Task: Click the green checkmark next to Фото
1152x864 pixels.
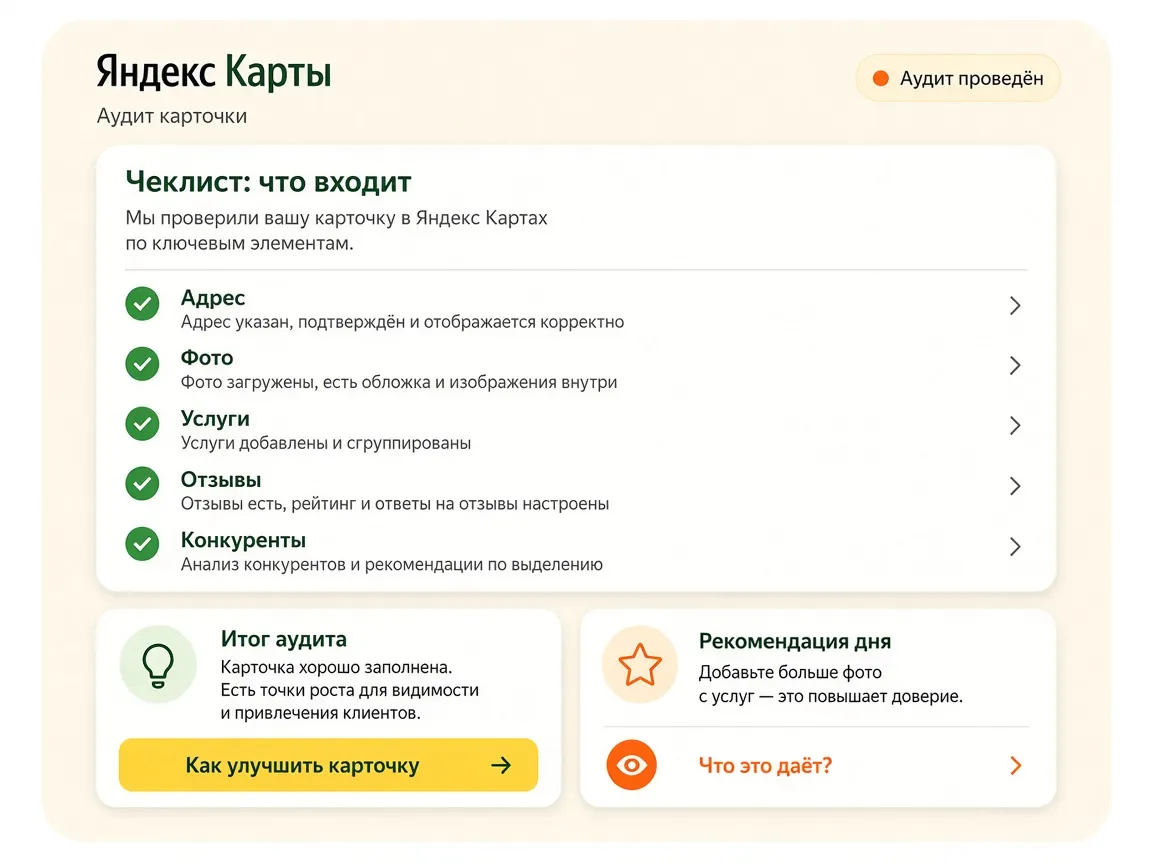Action: click(x=142, y=364)
